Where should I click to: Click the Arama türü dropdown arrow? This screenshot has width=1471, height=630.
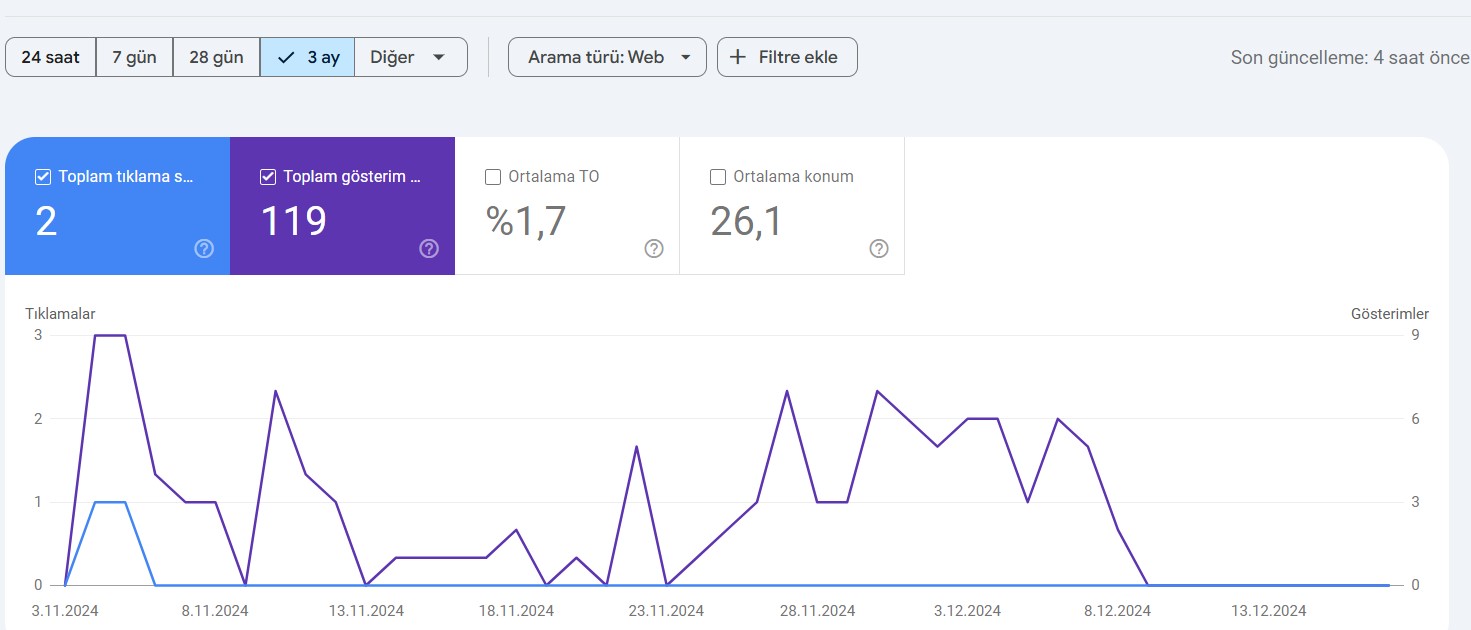[686, 57]
